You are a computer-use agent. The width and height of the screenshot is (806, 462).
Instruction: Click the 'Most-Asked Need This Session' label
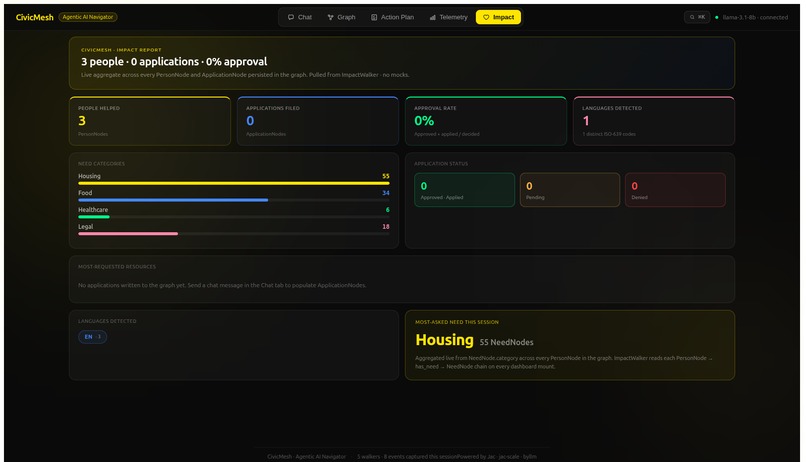point(457,322)
